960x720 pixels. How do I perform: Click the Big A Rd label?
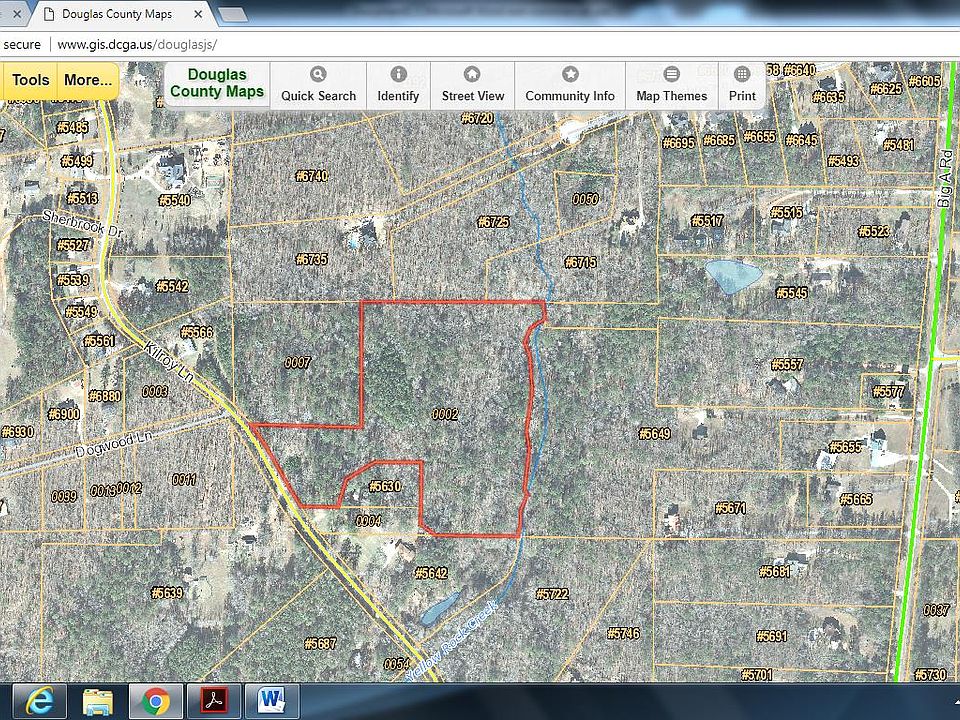pyautogui.click(x=947, y=178)
